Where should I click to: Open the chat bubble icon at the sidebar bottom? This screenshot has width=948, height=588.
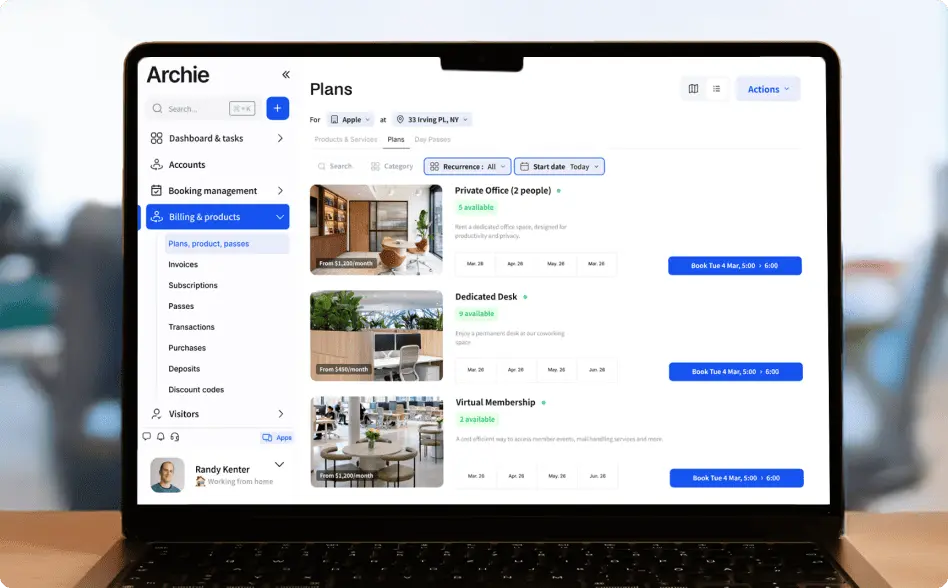(x=147, y=437)
